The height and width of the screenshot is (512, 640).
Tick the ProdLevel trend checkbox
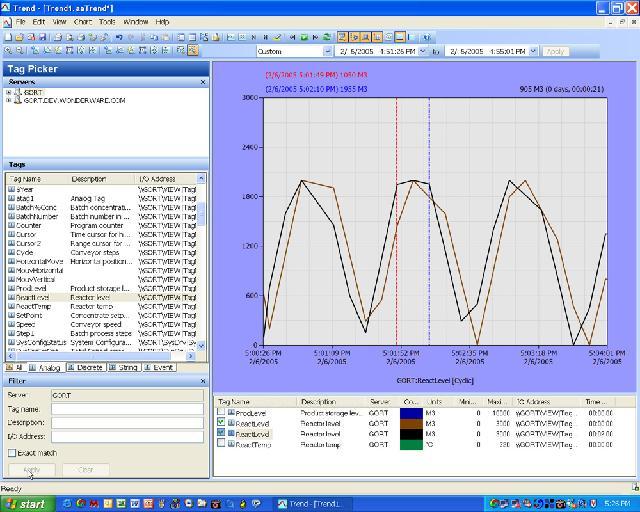(221, 412)
